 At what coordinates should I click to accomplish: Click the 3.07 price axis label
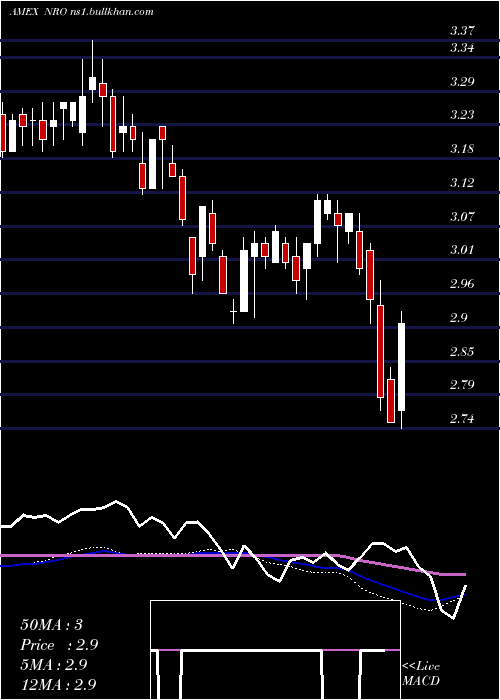point(462,217)
